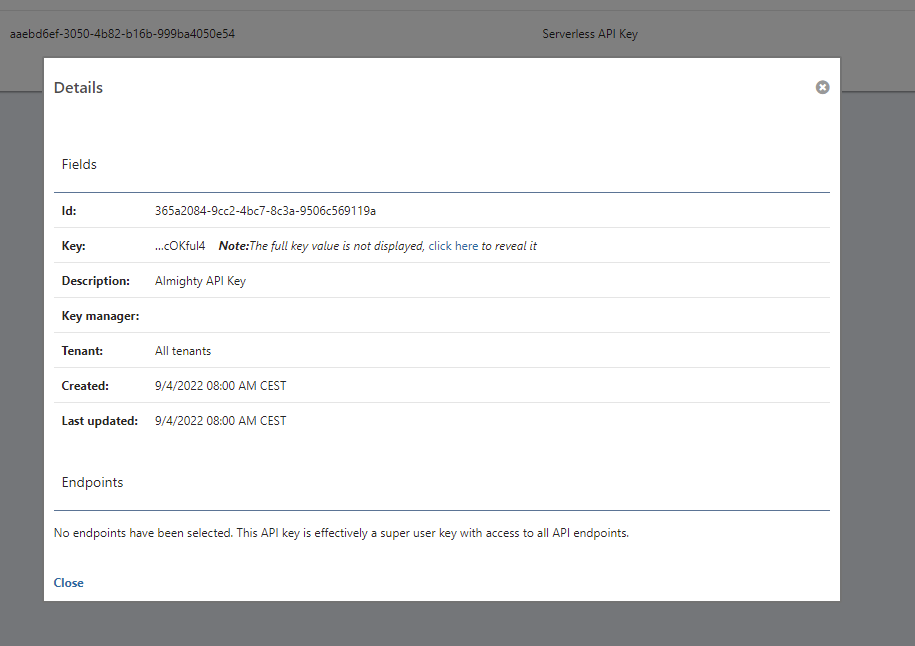Click the 'Id:' field label
The height and width of the screenshot is (646, 915).
[x=69, y=211]
